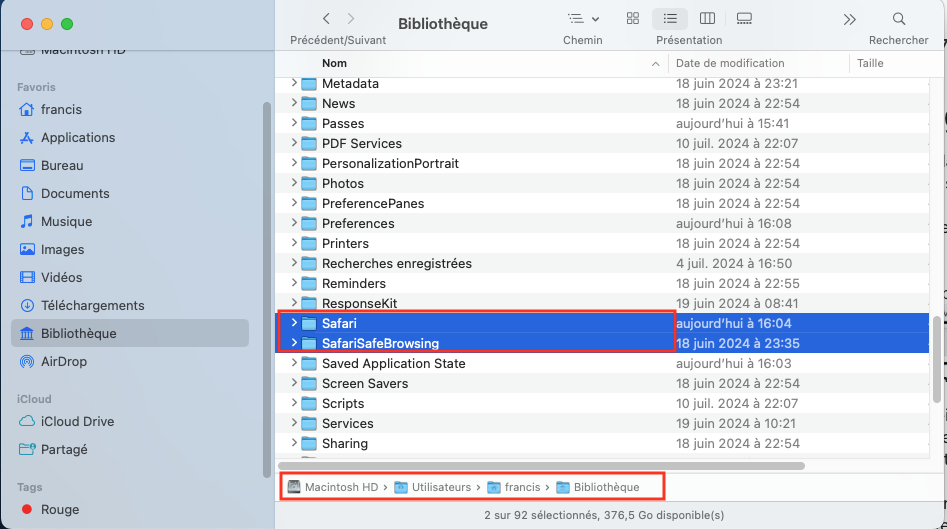Expand the Safari folder
Screen dimensions: 947x529
click(294, 322)
